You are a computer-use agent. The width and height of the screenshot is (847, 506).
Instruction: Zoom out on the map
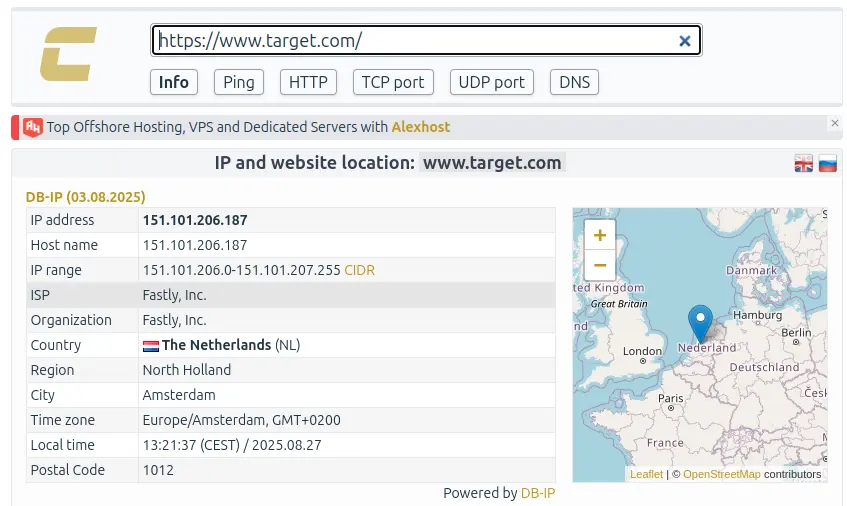(600, 265)
